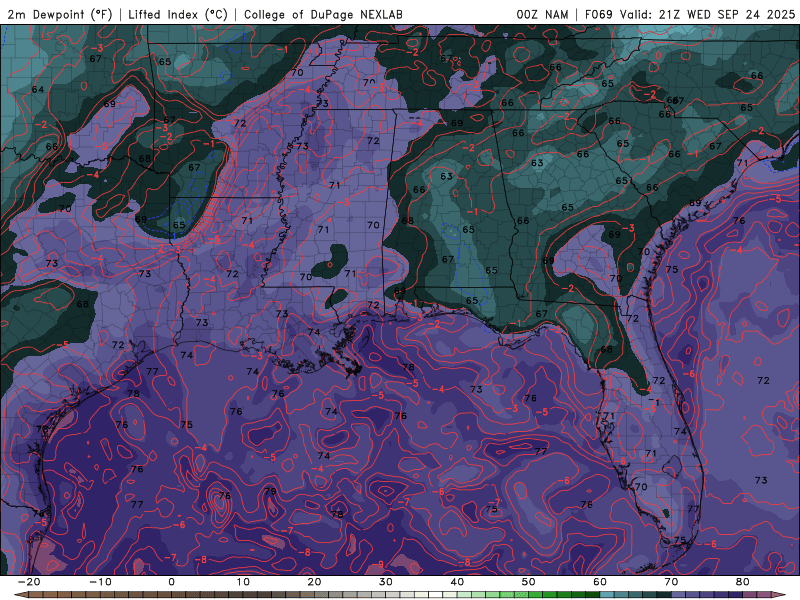The width and height of the screenshot is (800, 600).
Task: Click the "2m Dewpoint (°F)" title text
Action: (60, 14)
